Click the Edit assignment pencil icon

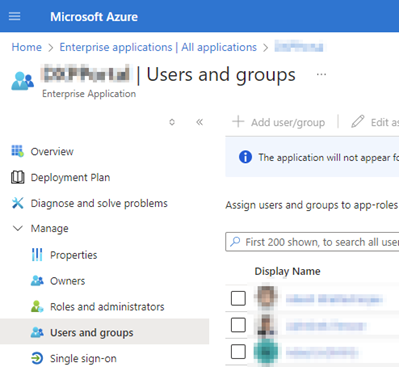click(x=358, y=122)
